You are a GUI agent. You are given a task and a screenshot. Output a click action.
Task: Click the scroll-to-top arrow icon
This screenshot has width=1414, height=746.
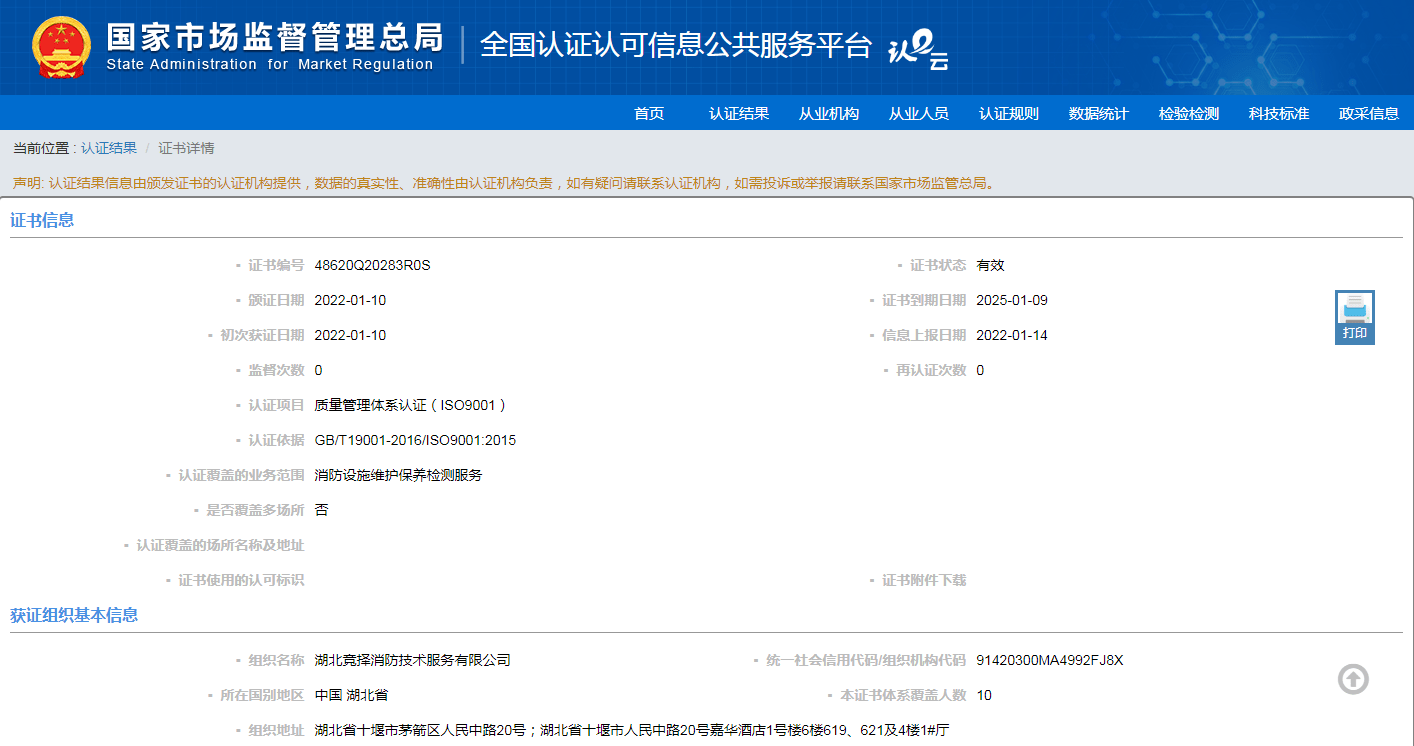1352,680
